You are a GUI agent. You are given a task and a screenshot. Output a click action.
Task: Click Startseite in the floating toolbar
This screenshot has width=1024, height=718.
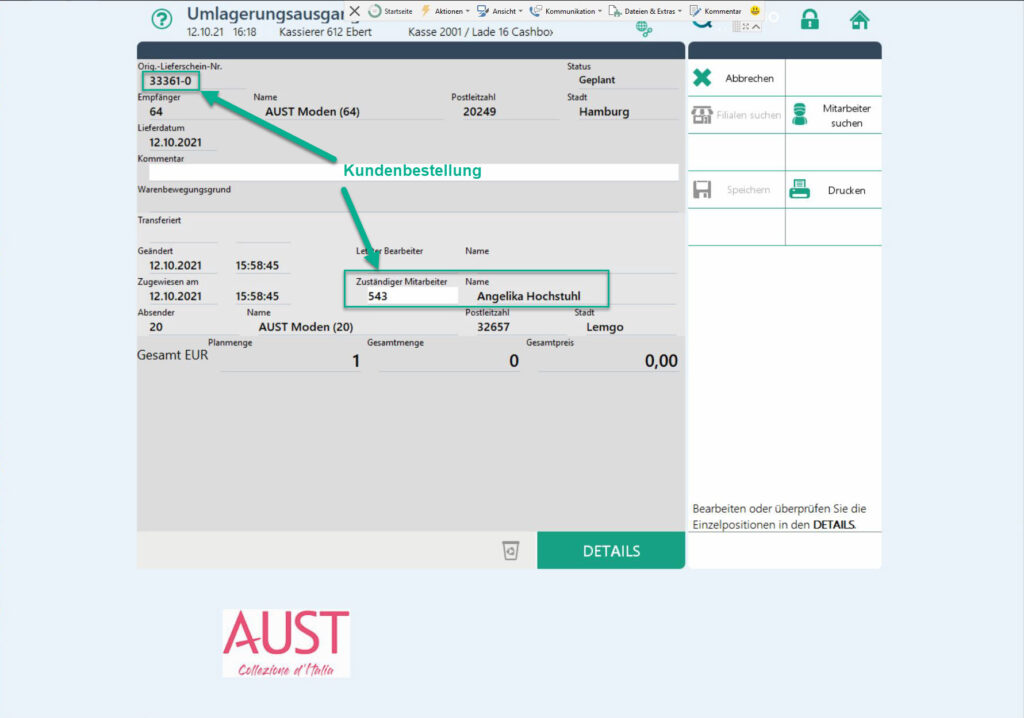(x=390, y=11)
